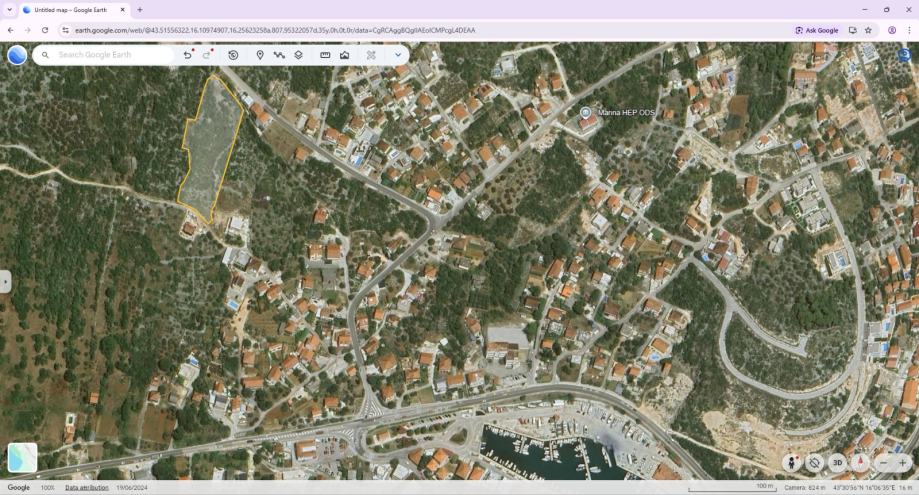Click the imagery date 19/06/2024
The width and height of the screenshot is (919, 495).
pyautogui.click(x=132, y=487)
